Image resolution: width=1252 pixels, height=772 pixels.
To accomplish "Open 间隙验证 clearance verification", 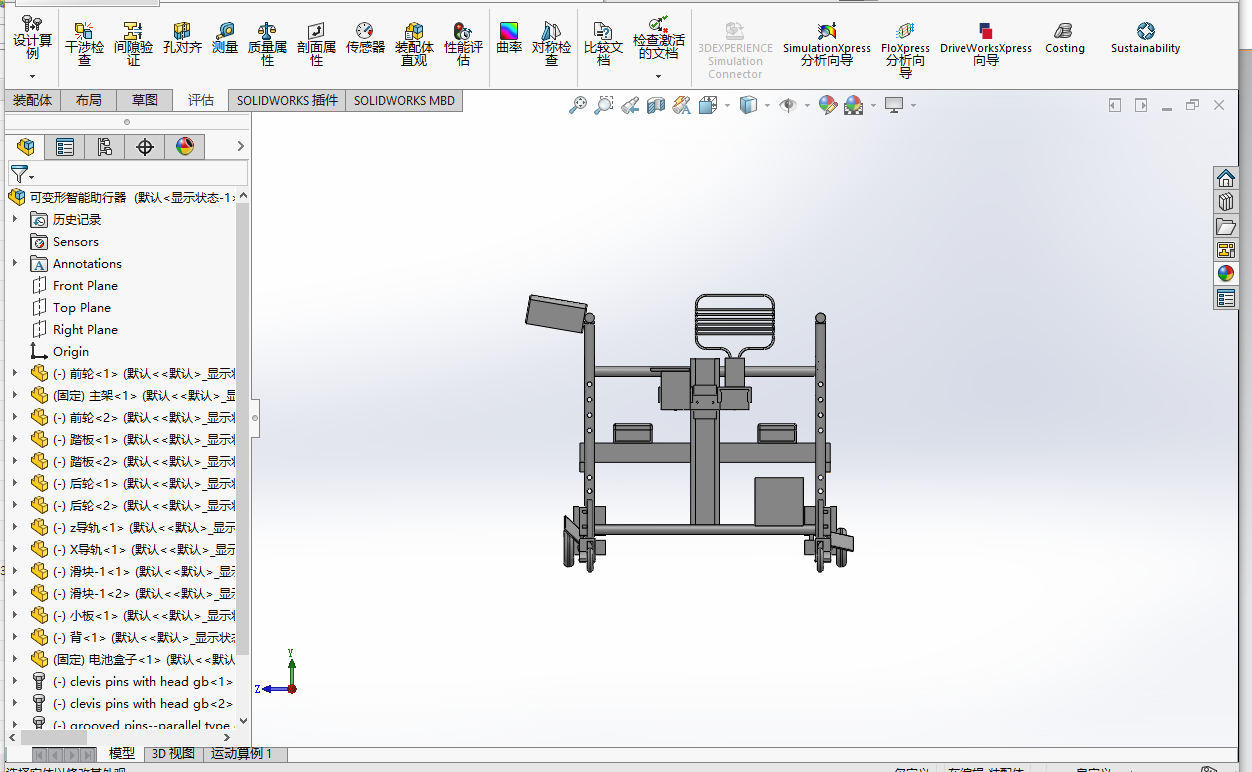I will (x=134, y=45).
